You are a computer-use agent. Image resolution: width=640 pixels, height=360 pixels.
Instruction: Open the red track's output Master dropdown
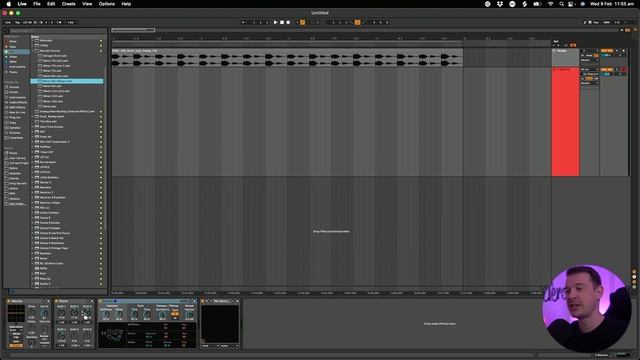(x=590, y=83)
